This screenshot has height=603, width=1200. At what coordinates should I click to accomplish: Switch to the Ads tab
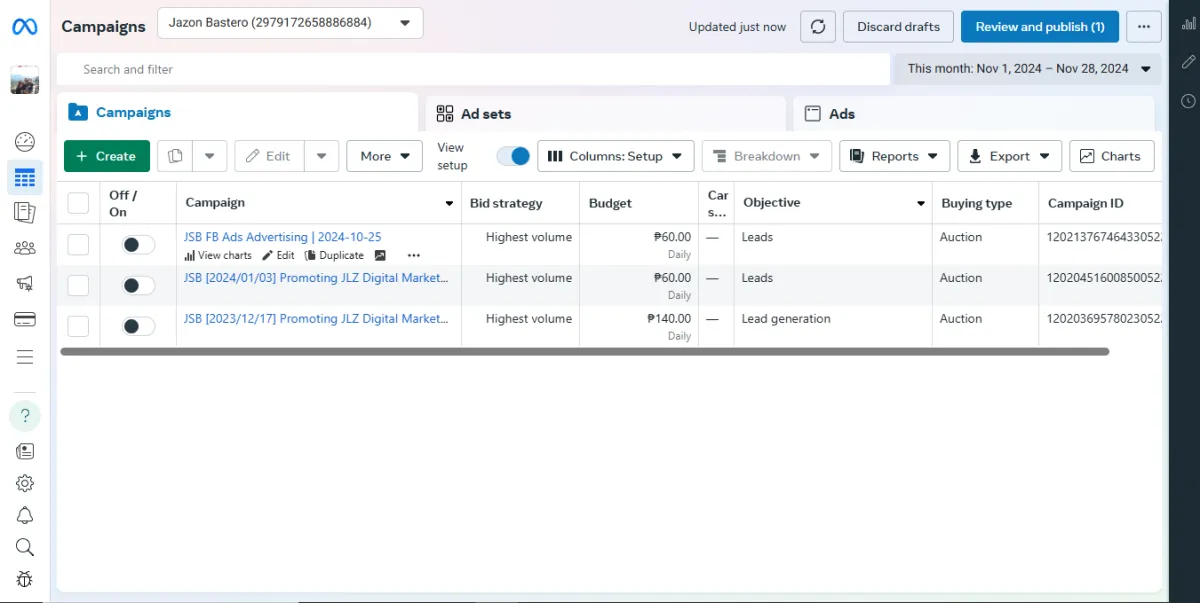973,114
